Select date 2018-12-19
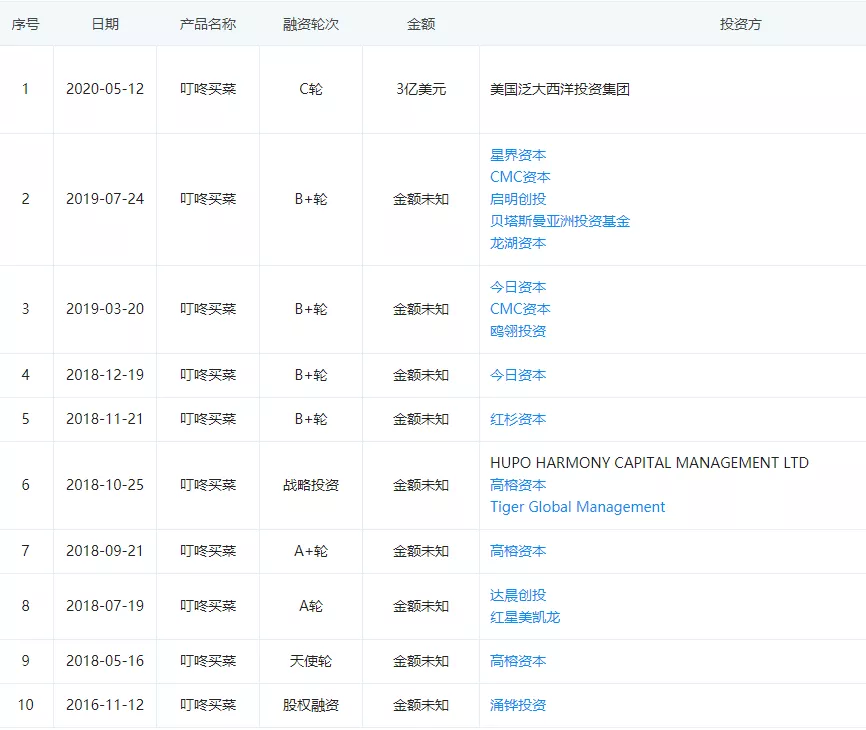 105,375
